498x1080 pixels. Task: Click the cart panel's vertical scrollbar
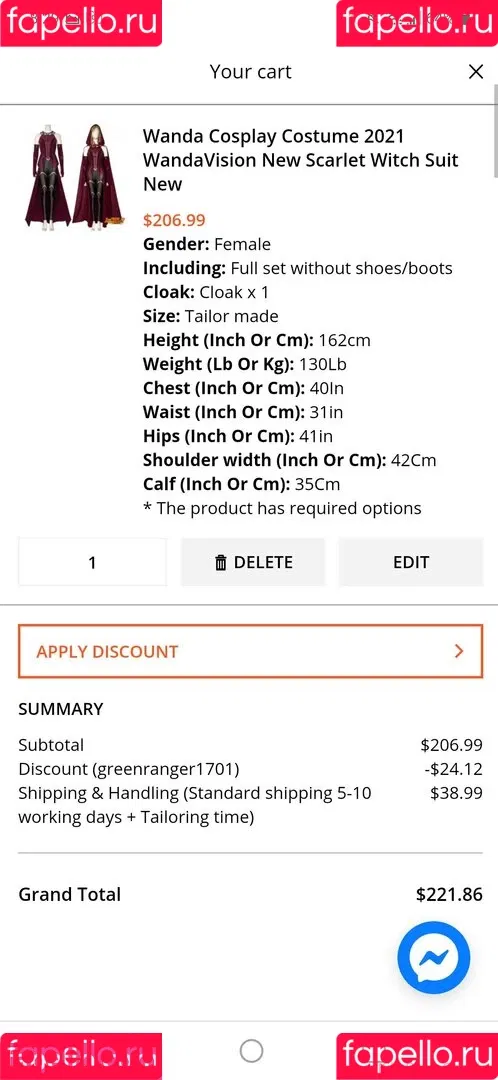tap(495, 131)
